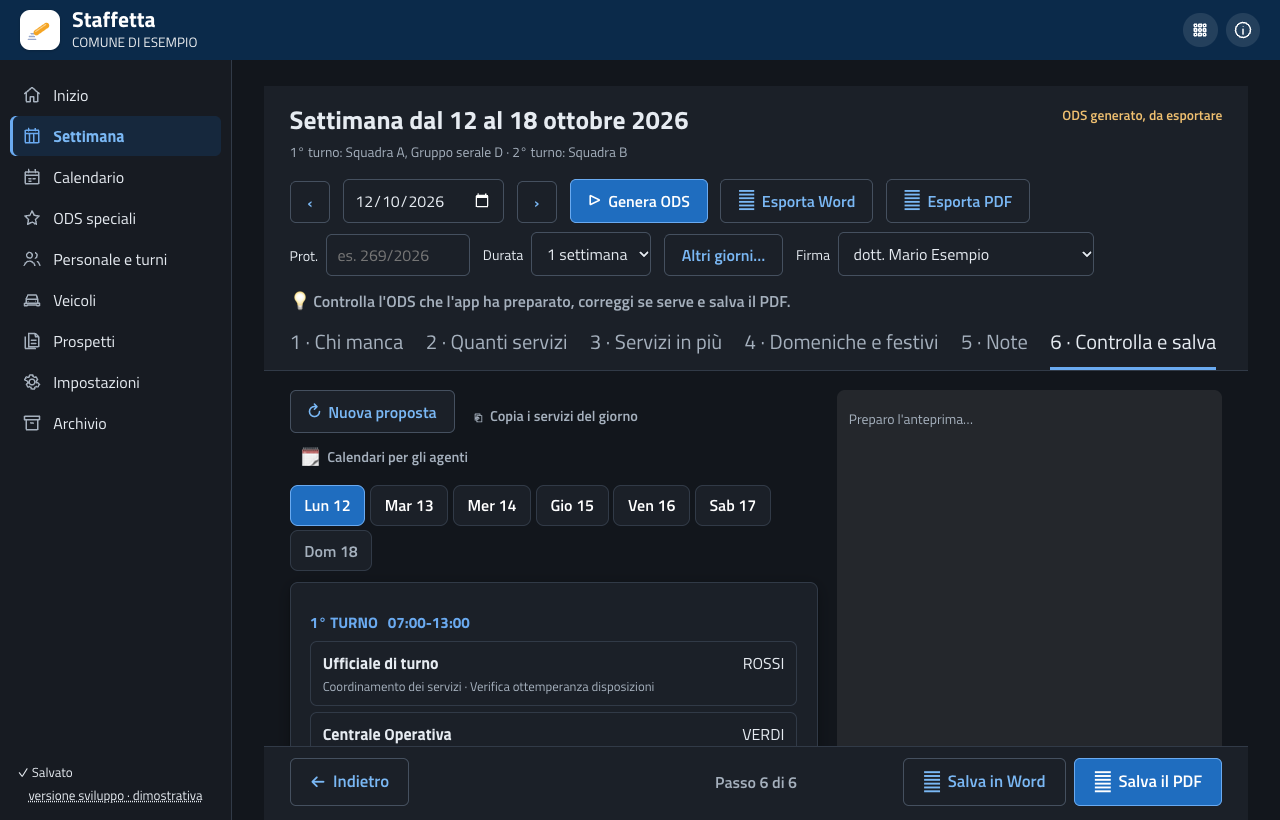Switch to tab 1 · Chi manca
Image resolution: width=1280 pixels, height=820 pixels.
coord(347,342)
